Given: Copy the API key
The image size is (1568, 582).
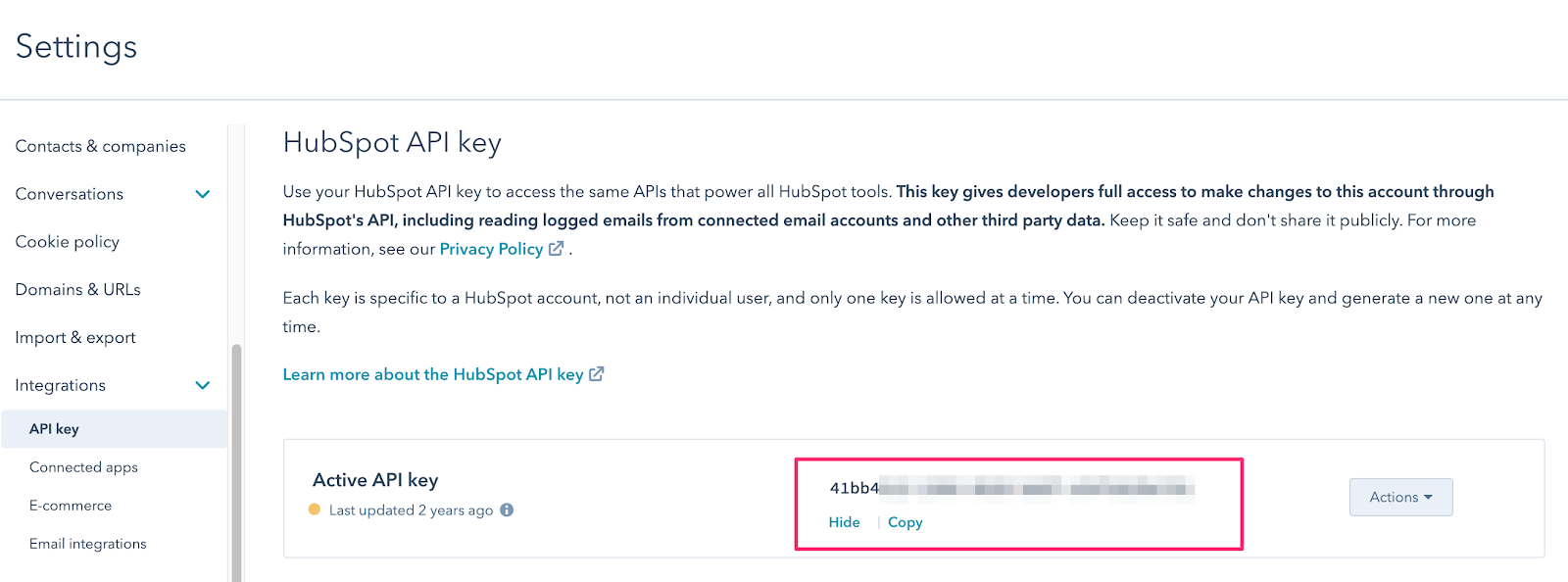Looking at the screenshot, I should click(x=906, y=522).
